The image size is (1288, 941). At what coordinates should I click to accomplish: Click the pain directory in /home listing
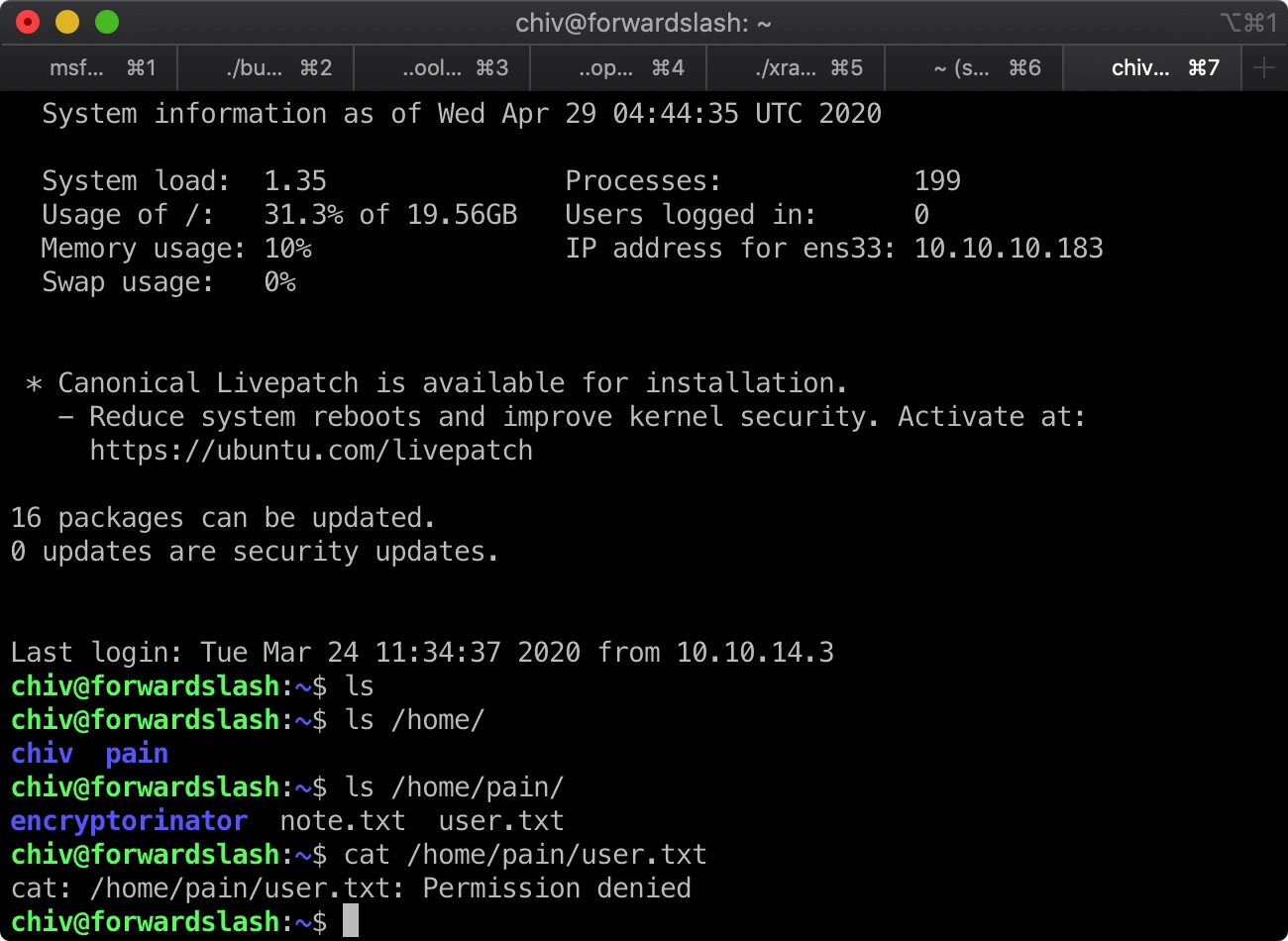[137, 754]
